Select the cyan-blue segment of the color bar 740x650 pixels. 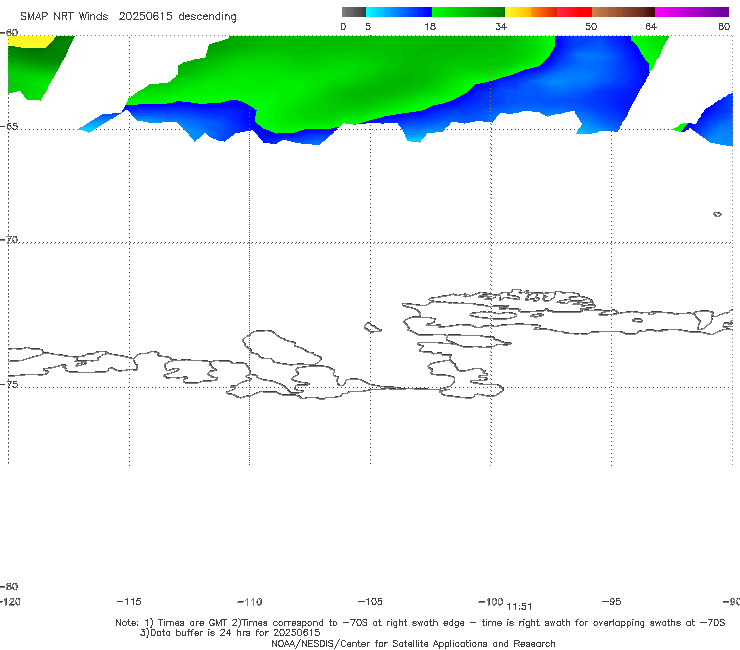pos(399,12)
